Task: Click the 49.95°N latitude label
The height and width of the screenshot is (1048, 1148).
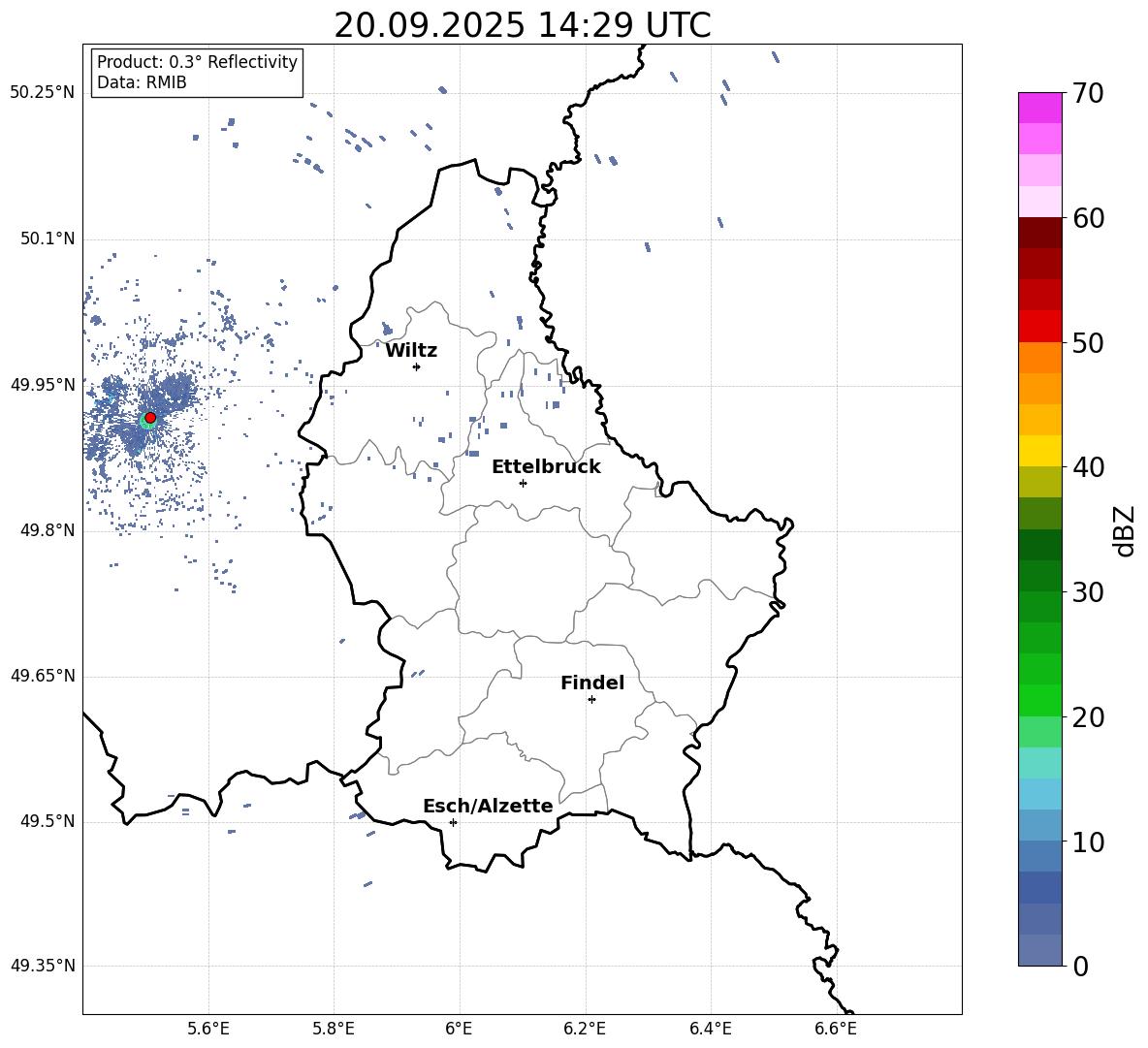Action: [x=43, y=385]
